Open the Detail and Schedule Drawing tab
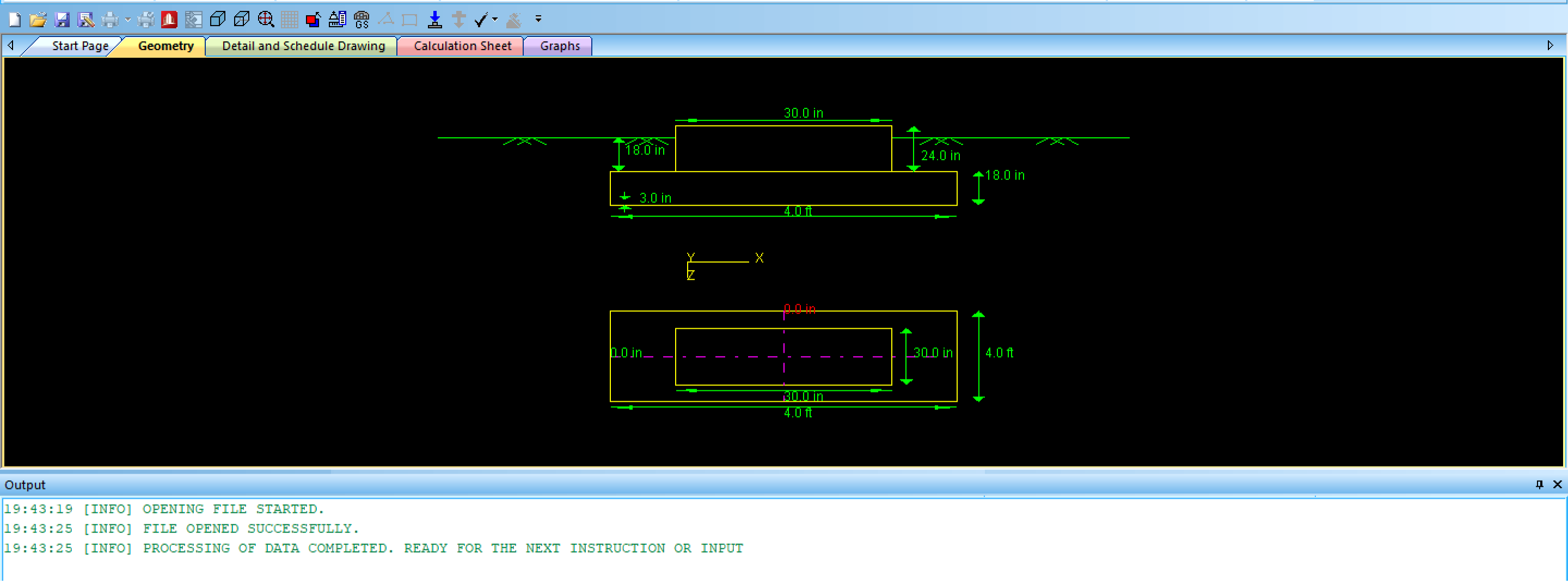Image resolution: width=1568 pixels, height=582 pixels. 303,46
